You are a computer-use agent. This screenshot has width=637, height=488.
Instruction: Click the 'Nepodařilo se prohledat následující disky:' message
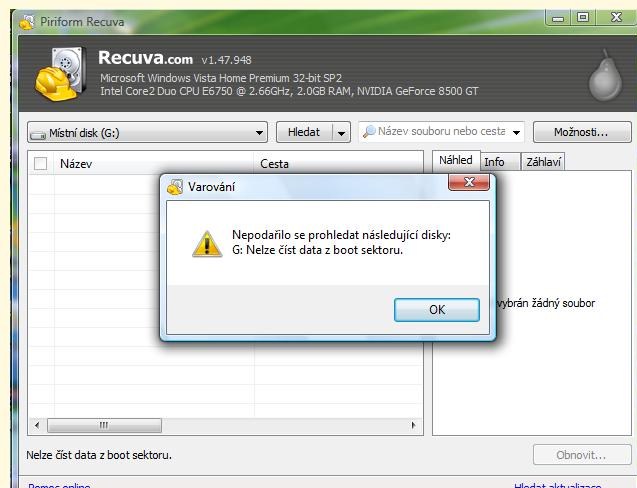coord(341,235)
